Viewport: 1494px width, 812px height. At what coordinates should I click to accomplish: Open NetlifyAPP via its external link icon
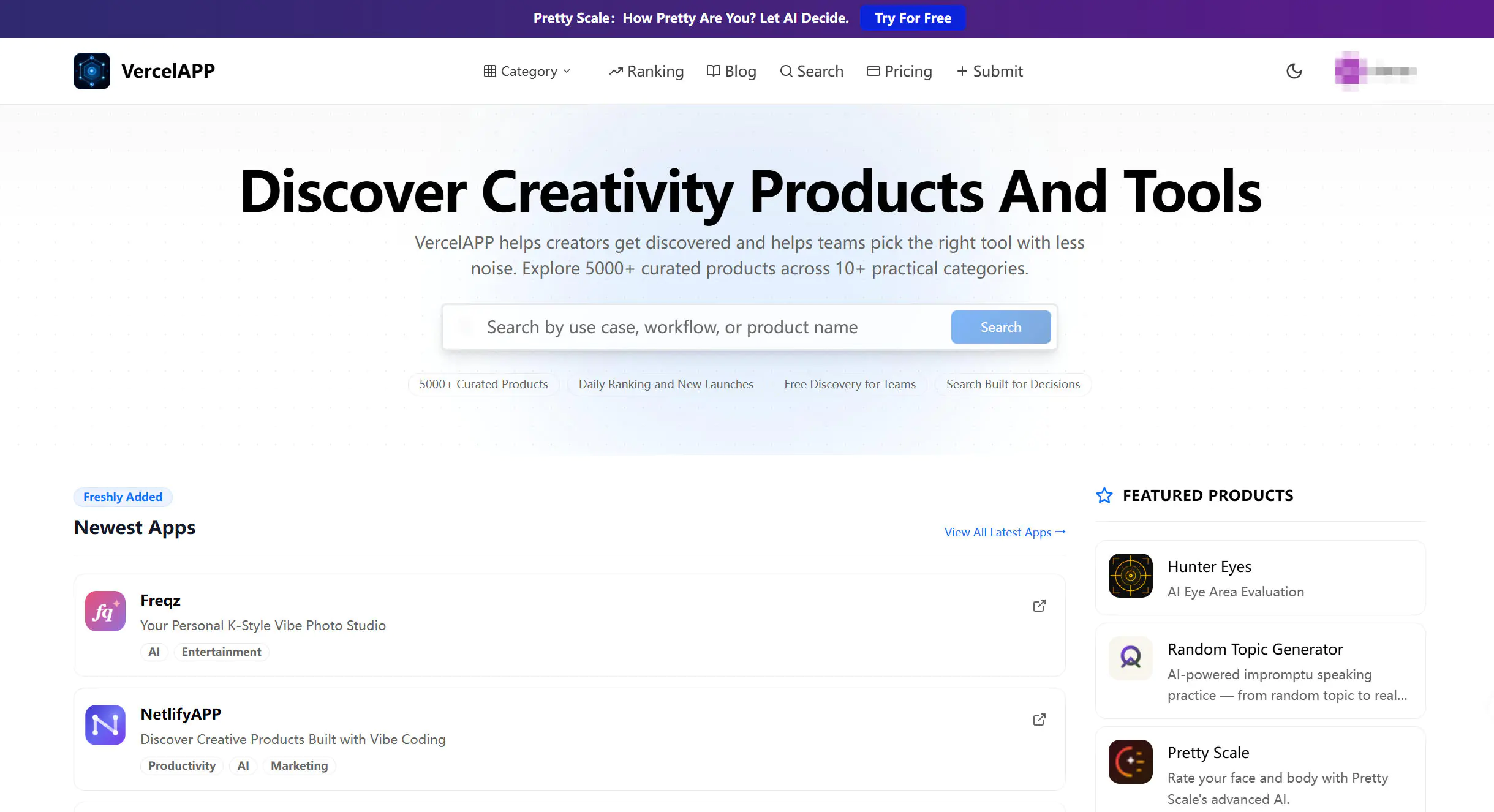coord(1039,720)
